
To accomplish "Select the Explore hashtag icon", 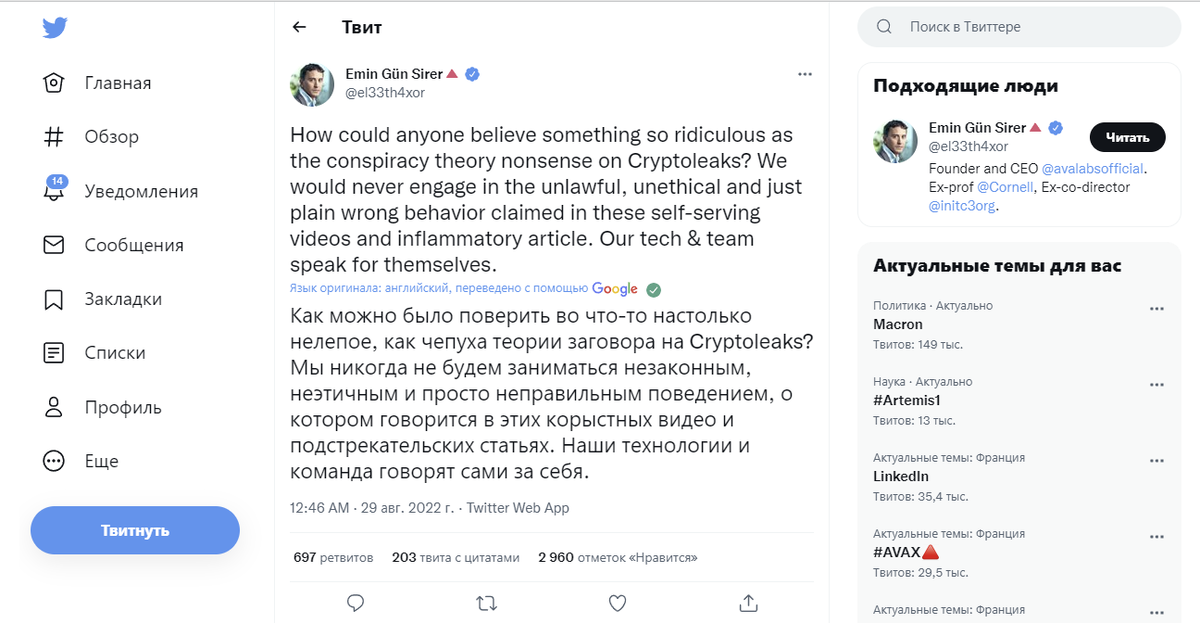I will (51, 137).
